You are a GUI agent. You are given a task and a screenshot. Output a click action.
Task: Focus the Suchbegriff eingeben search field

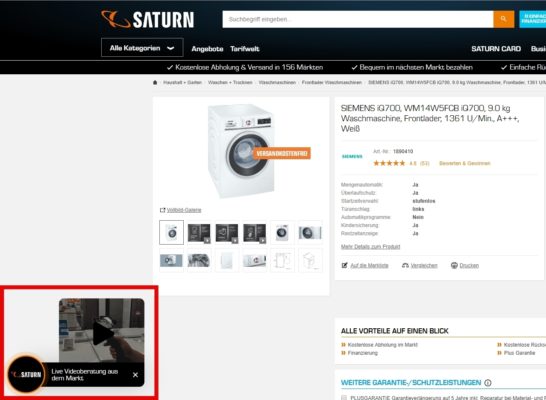tap(358, 19)
